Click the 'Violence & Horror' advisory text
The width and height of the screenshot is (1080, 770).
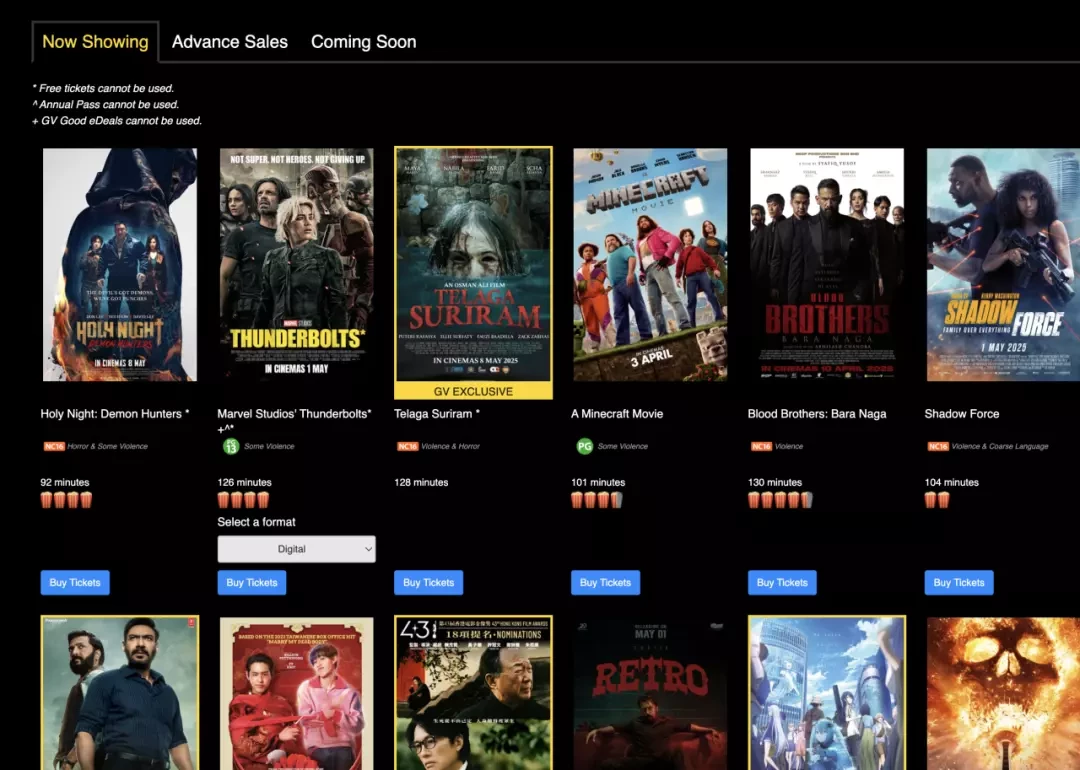point(450,446)
